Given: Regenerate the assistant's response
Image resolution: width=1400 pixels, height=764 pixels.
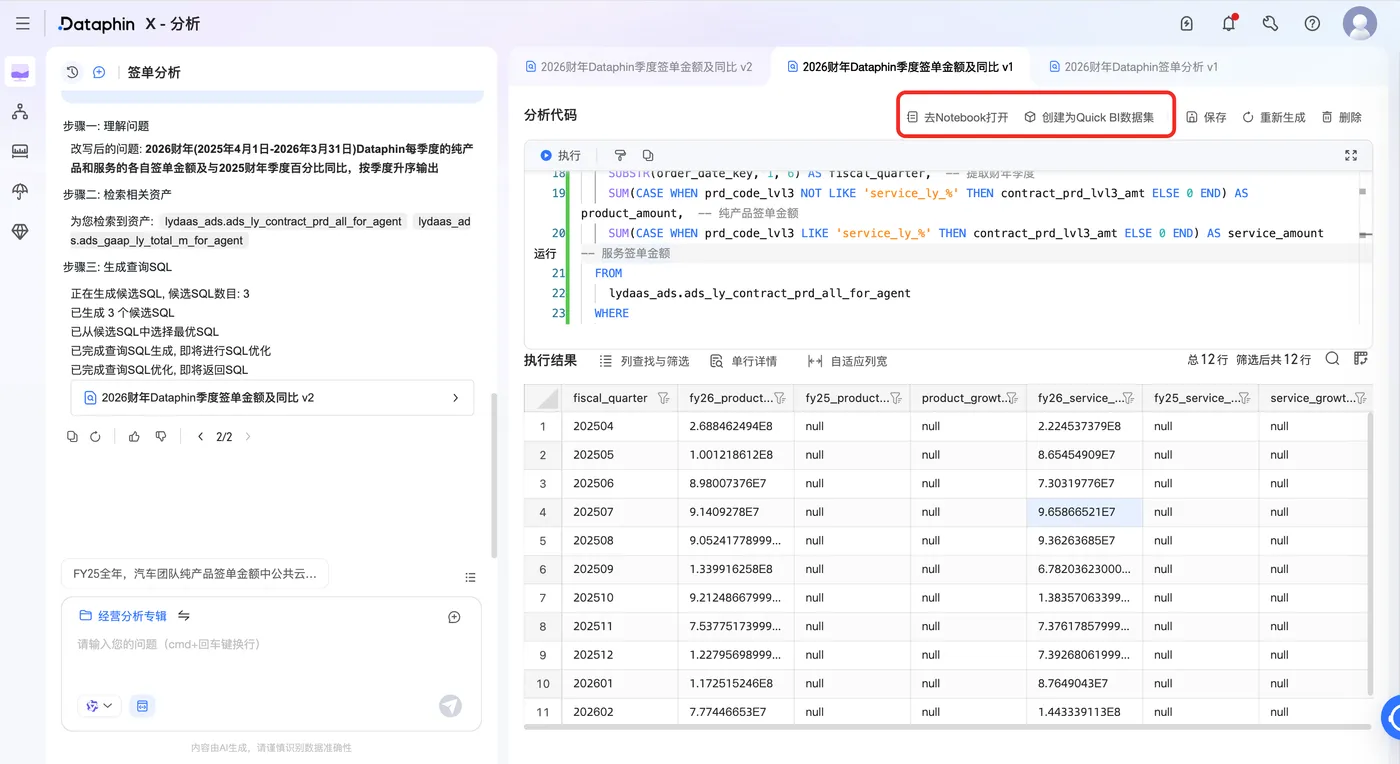Looking at the screenshot, I should coord(96,437).
